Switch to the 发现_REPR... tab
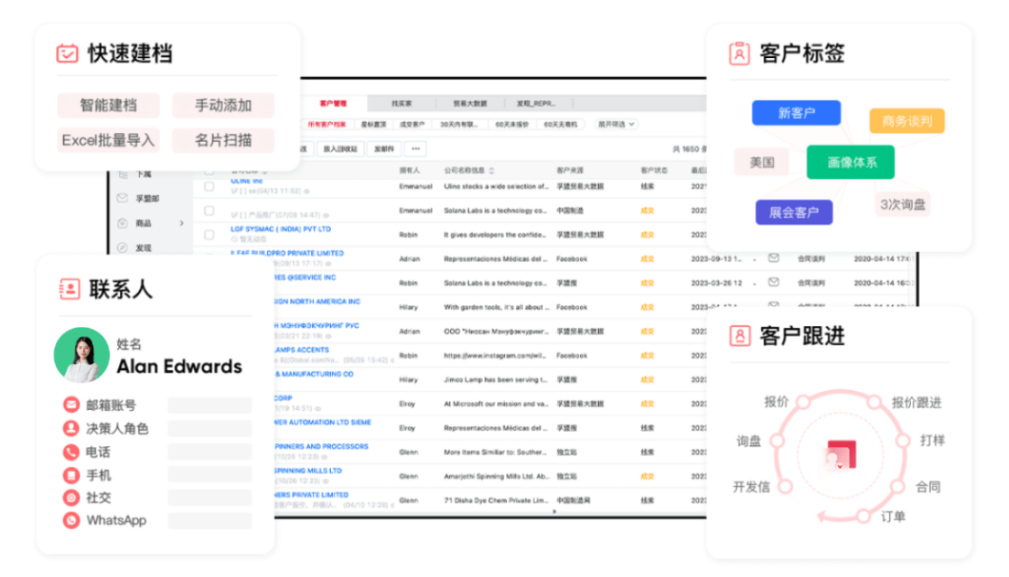 537,103
